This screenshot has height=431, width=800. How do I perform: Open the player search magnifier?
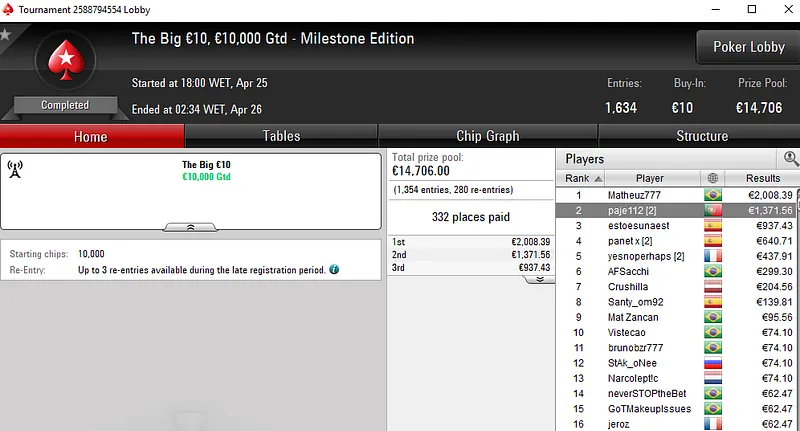point(791,158)
